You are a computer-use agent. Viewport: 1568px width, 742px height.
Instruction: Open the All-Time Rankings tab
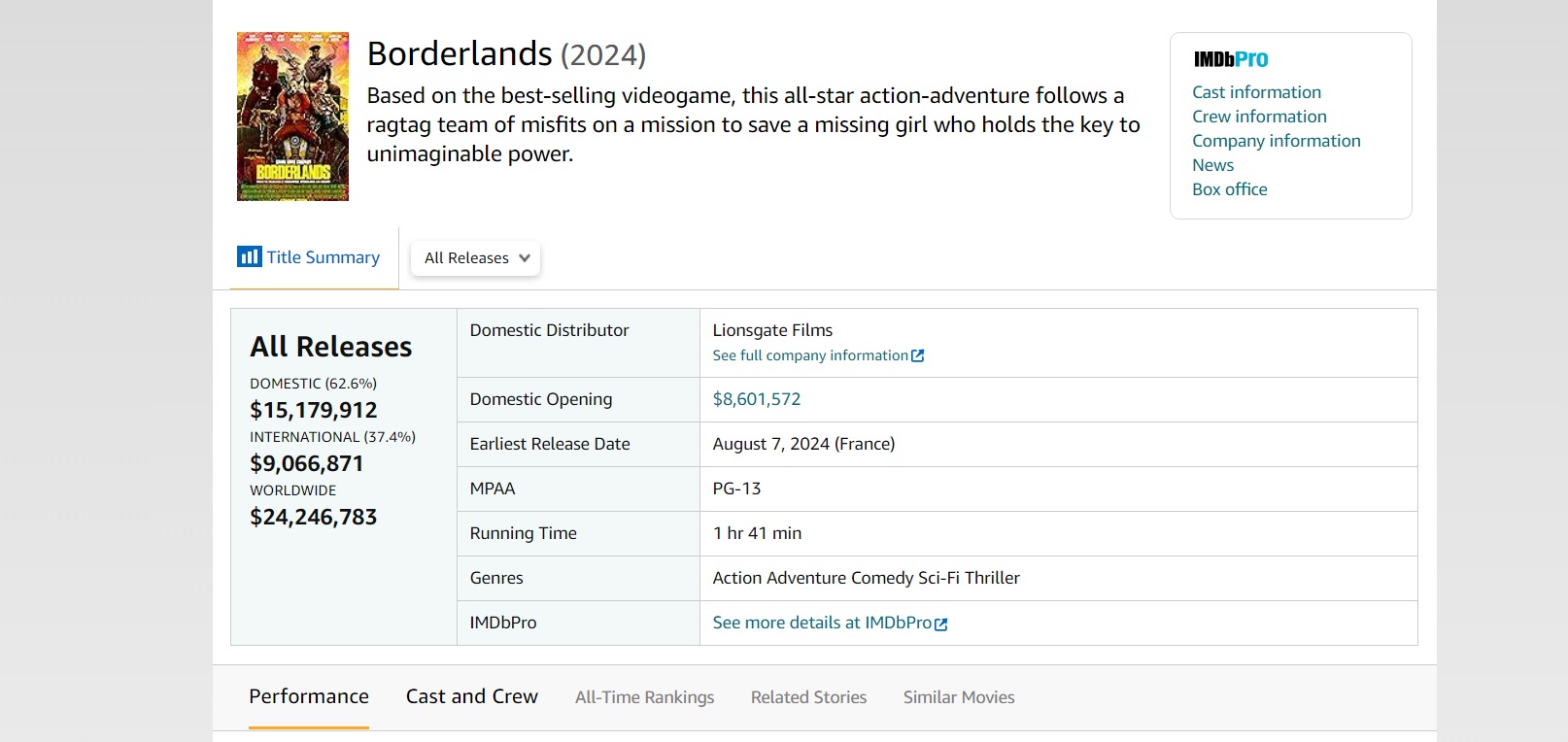click(644, 697)
